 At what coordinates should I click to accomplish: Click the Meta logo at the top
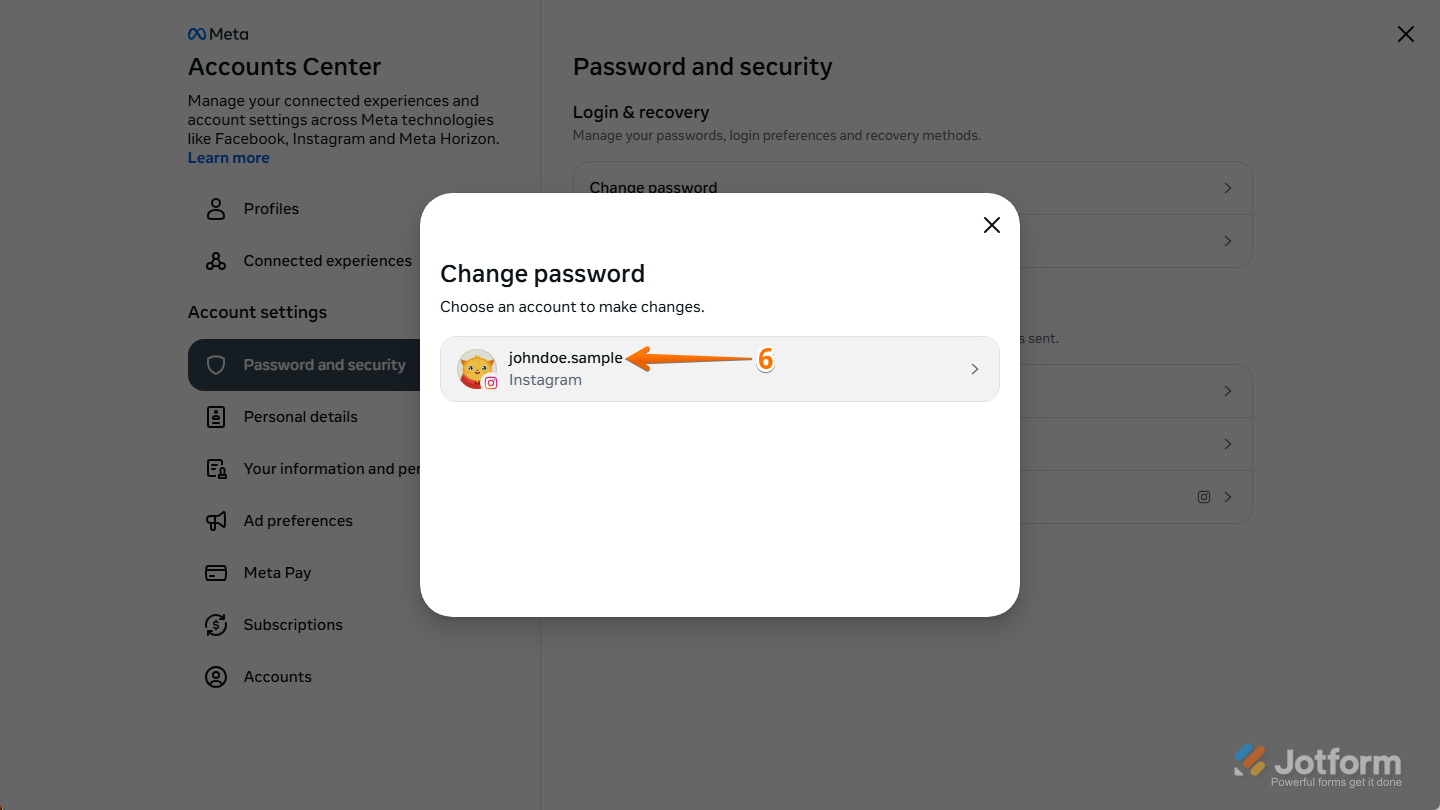click(217, 33)
